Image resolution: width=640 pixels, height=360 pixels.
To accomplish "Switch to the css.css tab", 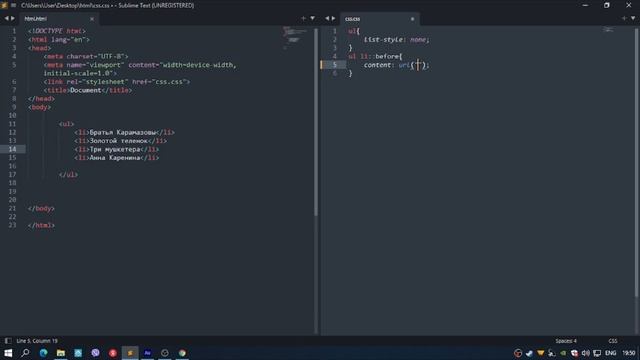I will 353,19.
